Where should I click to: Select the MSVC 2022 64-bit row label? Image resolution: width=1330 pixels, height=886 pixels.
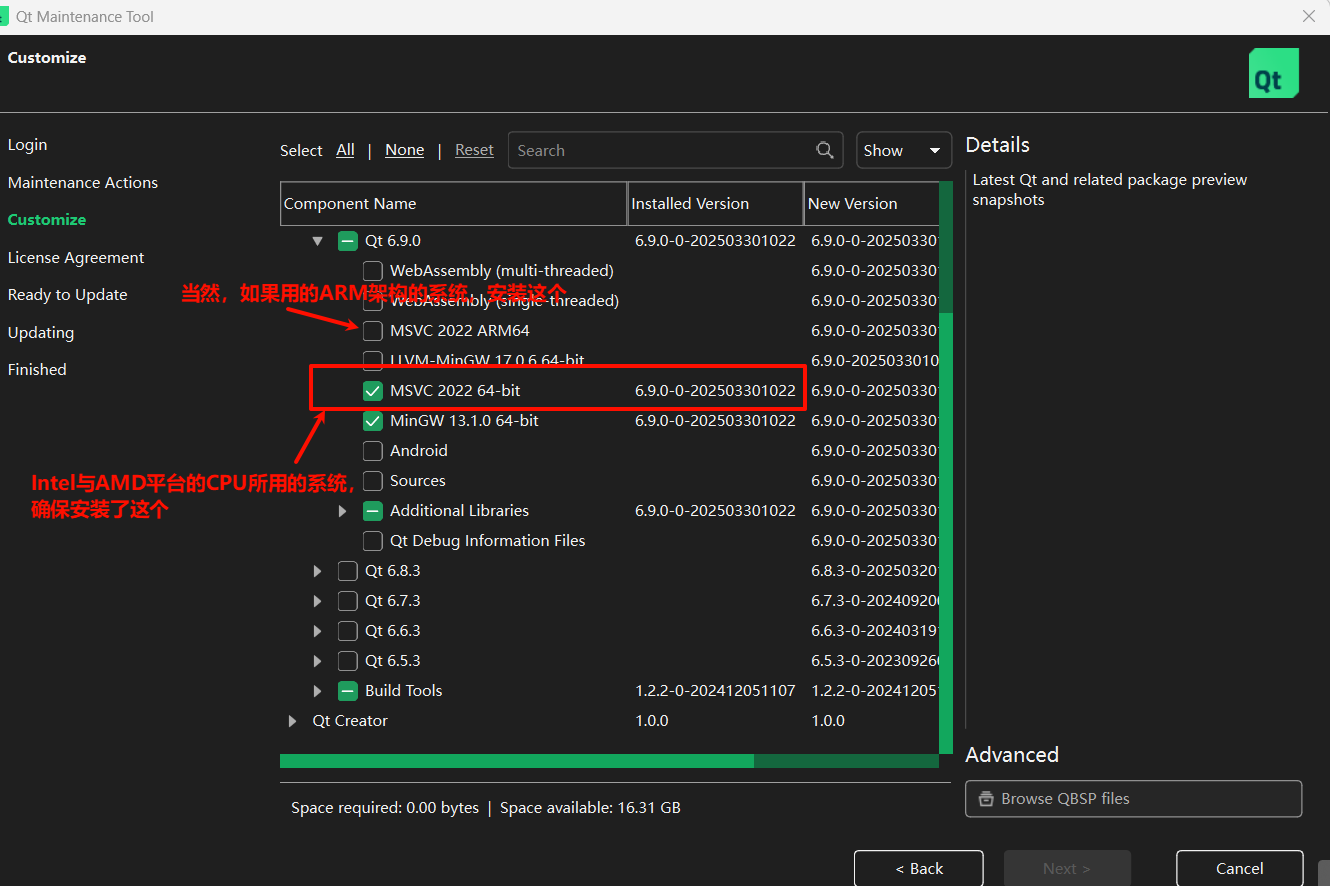click(x=455, y=391)
